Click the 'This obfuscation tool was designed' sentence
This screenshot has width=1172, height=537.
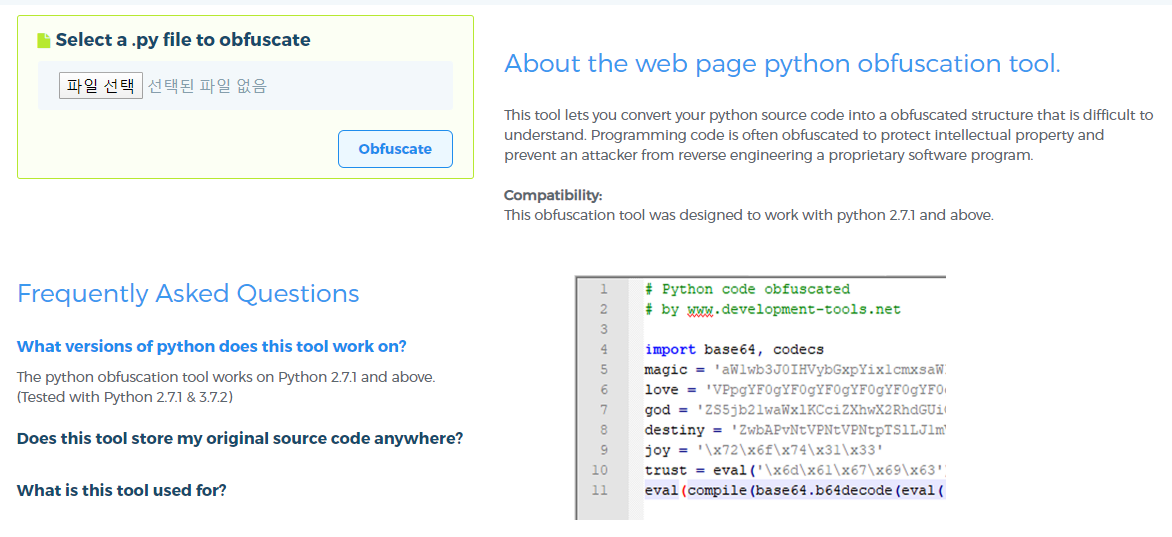point(749,215)
